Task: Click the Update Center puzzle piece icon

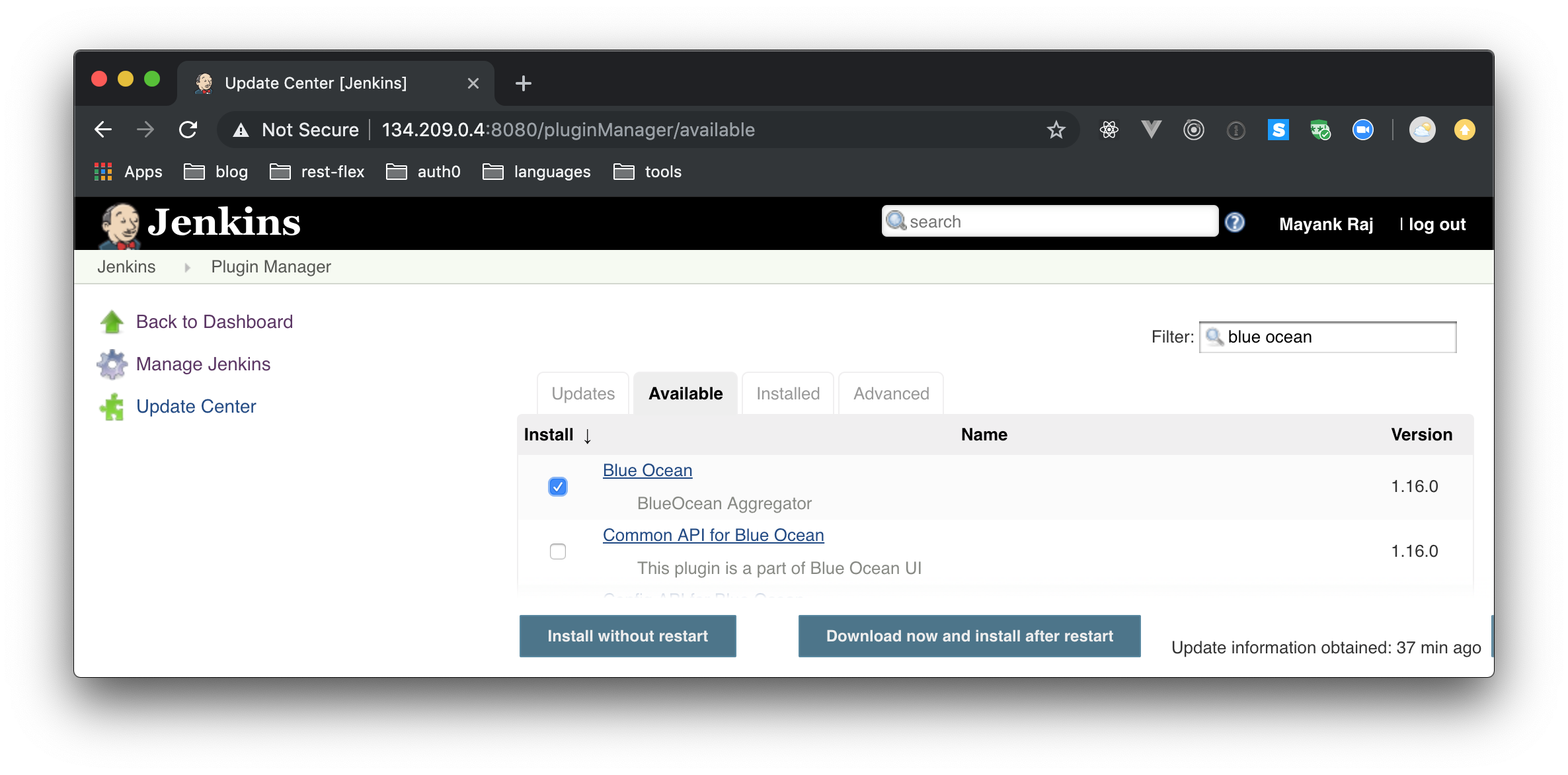Action: 112,407
